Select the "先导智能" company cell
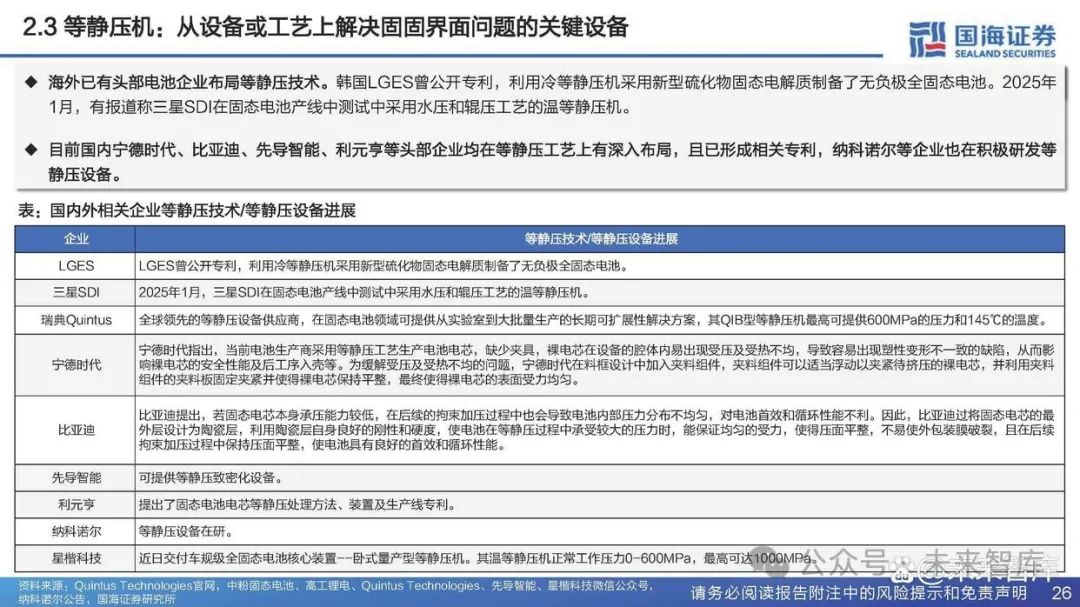The height and width of the screenshot is (607, 1080). click(75, 477)
